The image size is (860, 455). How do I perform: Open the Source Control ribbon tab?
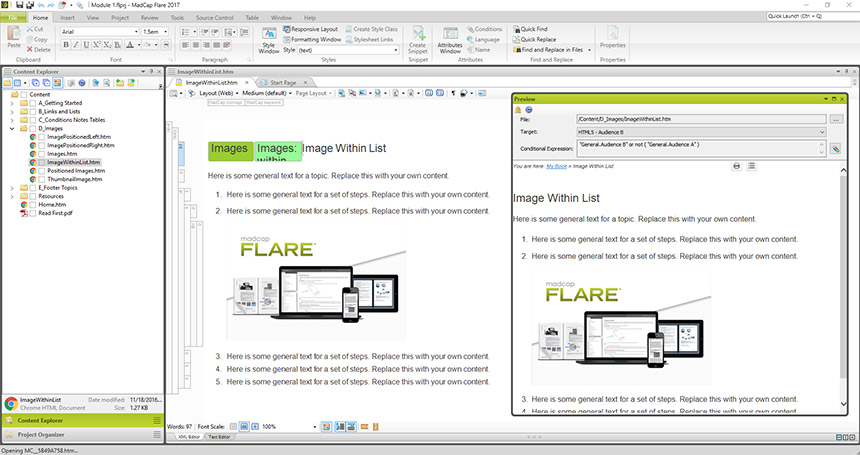pyautogui.click(x=214, y=18)
